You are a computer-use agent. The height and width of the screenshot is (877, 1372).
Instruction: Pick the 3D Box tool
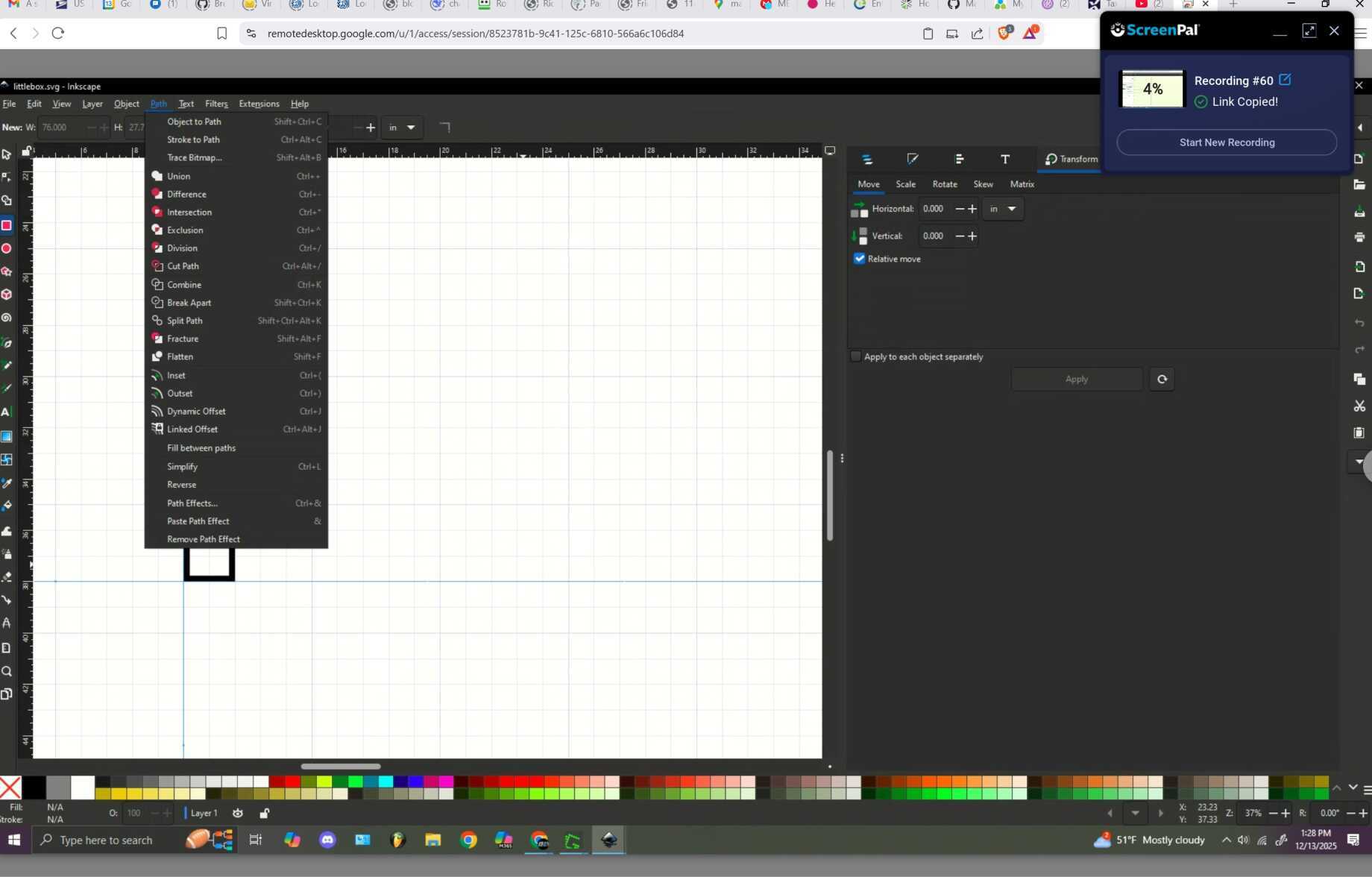pos(7,295)
